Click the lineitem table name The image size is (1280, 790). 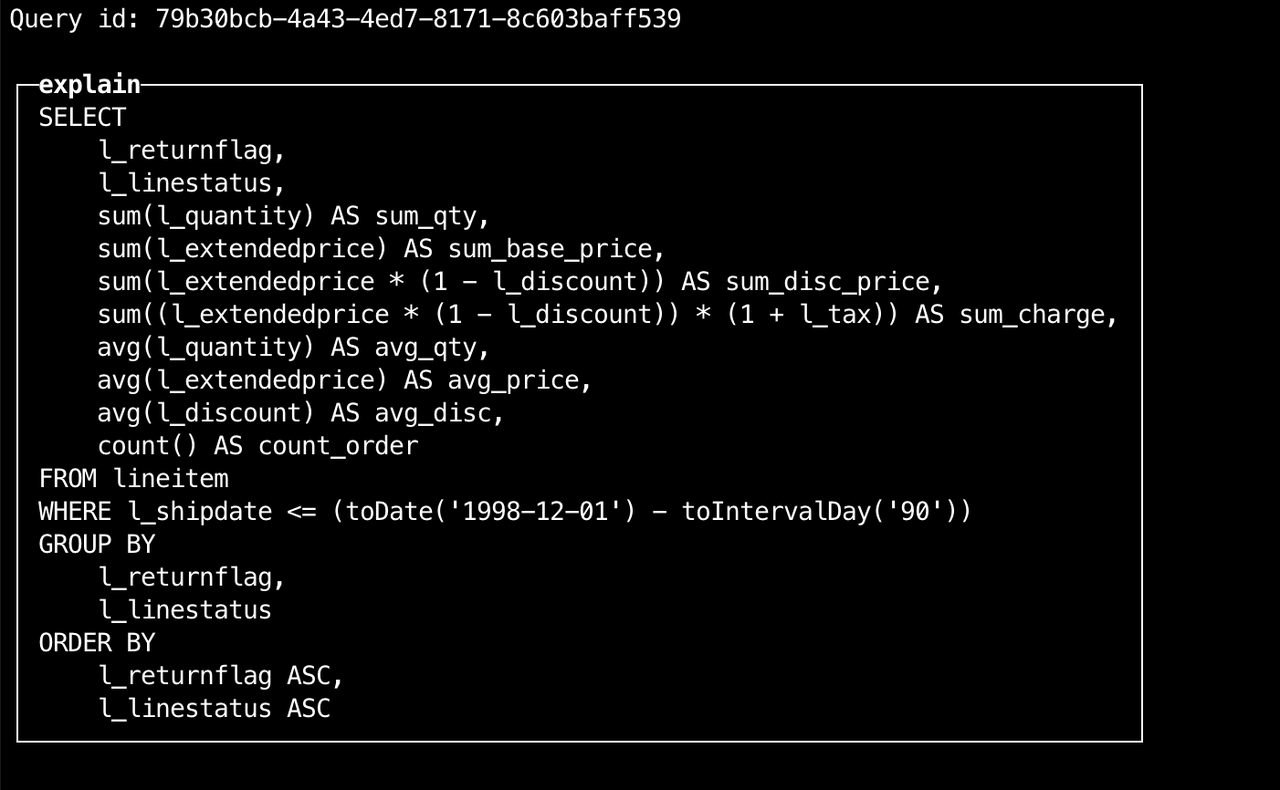[x=171, y=479]
